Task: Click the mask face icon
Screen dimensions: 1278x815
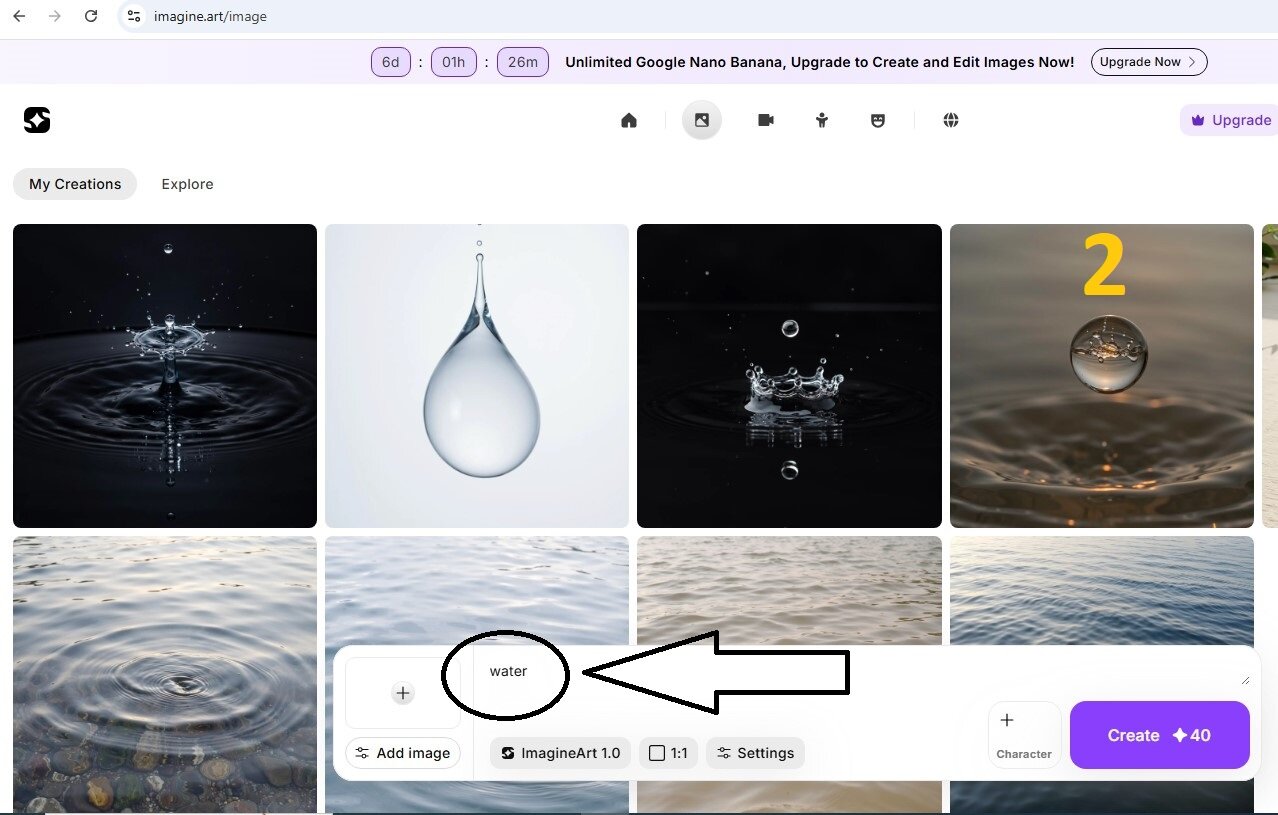Action: [x=878, y=120]
